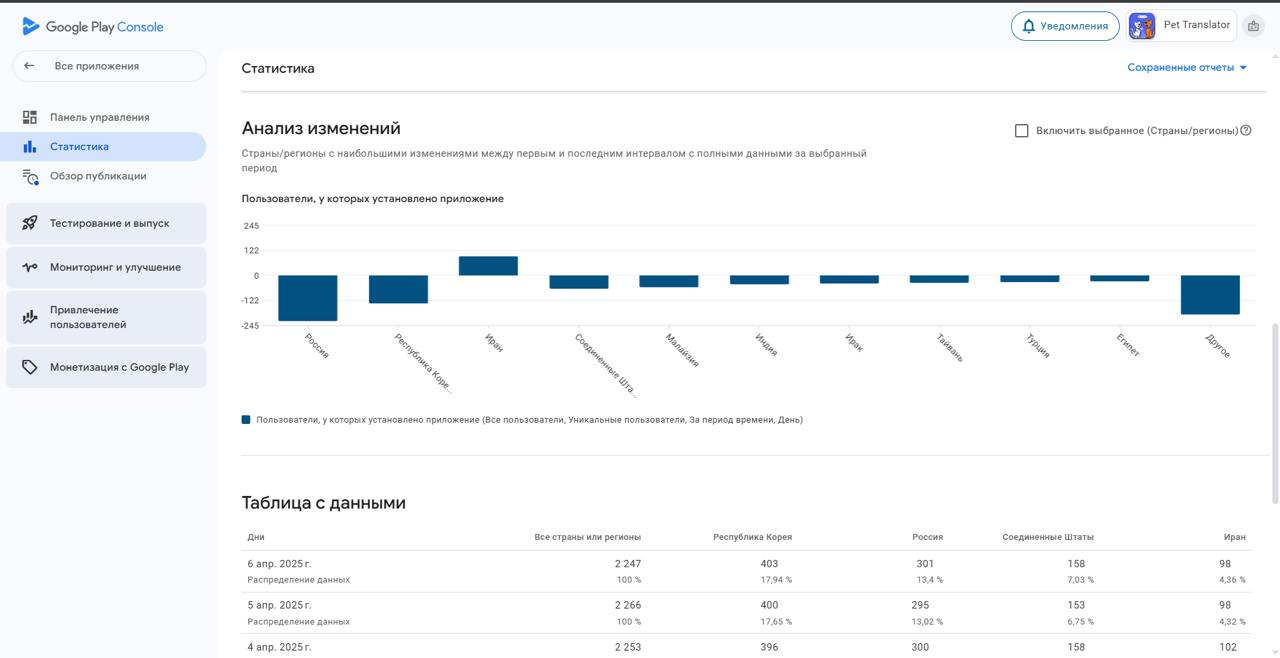Select the Статистика bar-chart icon

point(32,146)
